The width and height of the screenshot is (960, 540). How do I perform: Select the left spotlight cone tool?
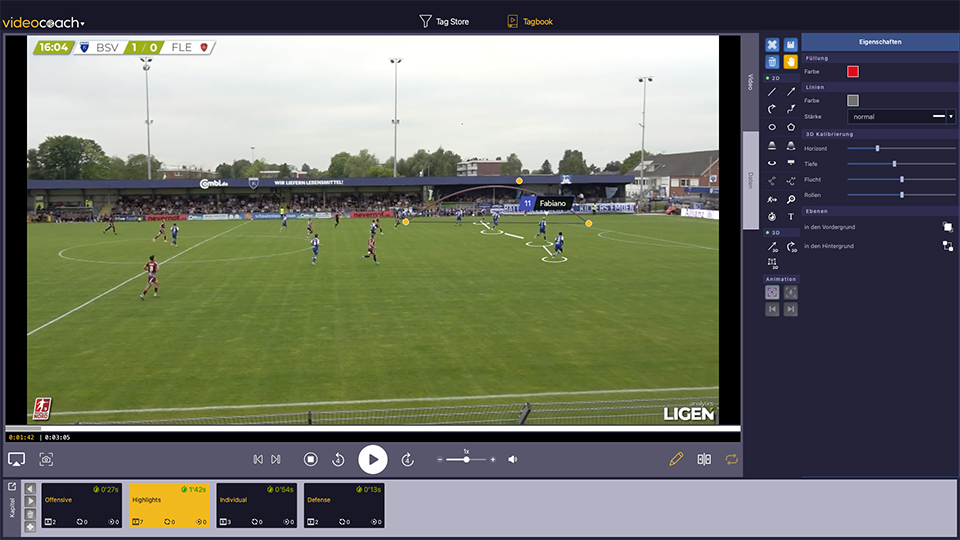[772, 145]
